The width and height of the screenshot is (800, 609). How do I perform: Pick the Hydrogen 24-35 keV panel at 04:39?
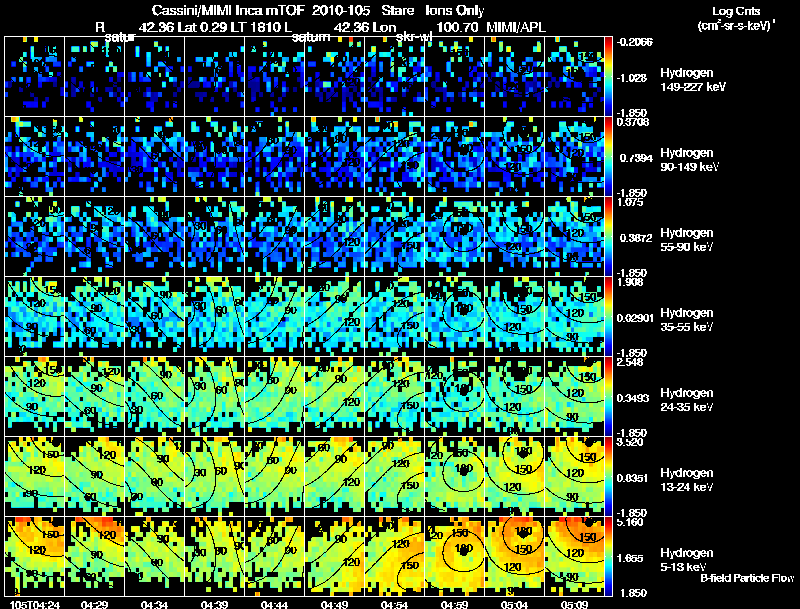click(214, 396)
